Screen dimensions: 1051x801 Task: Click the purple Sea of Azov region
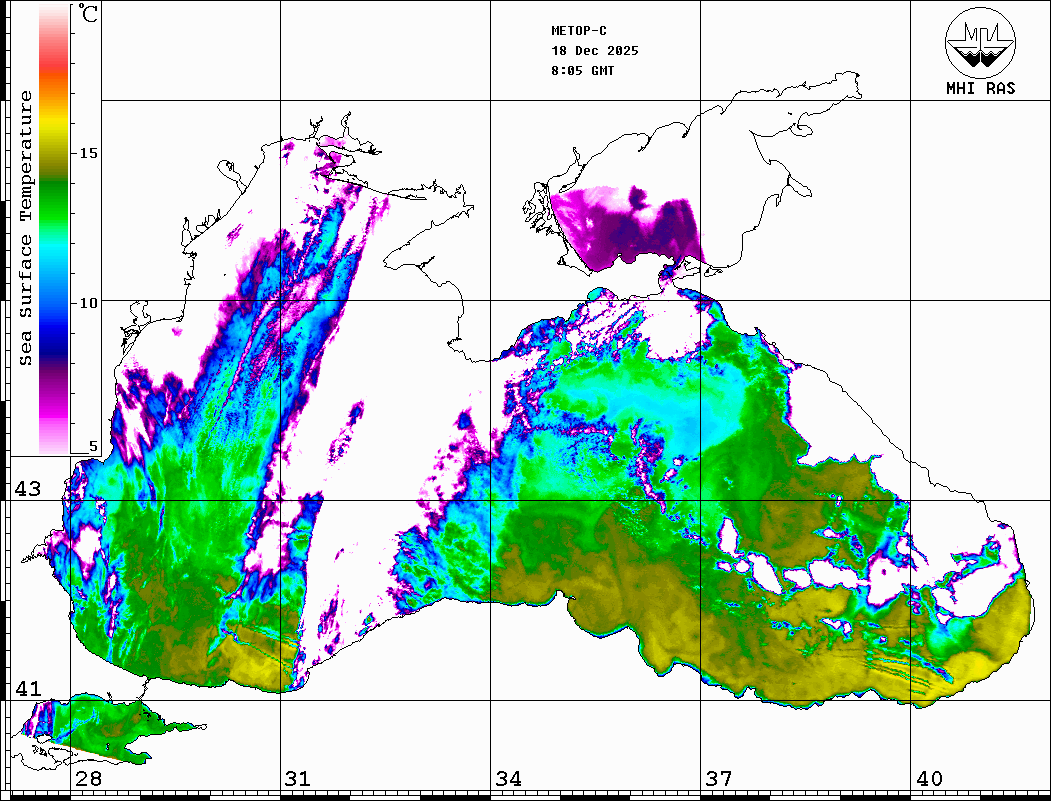pos(625,225)
